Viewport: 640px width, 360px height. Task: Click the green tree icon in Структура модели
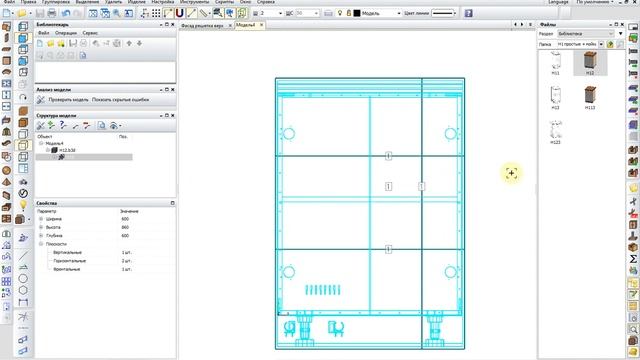(x=51, y=125)
